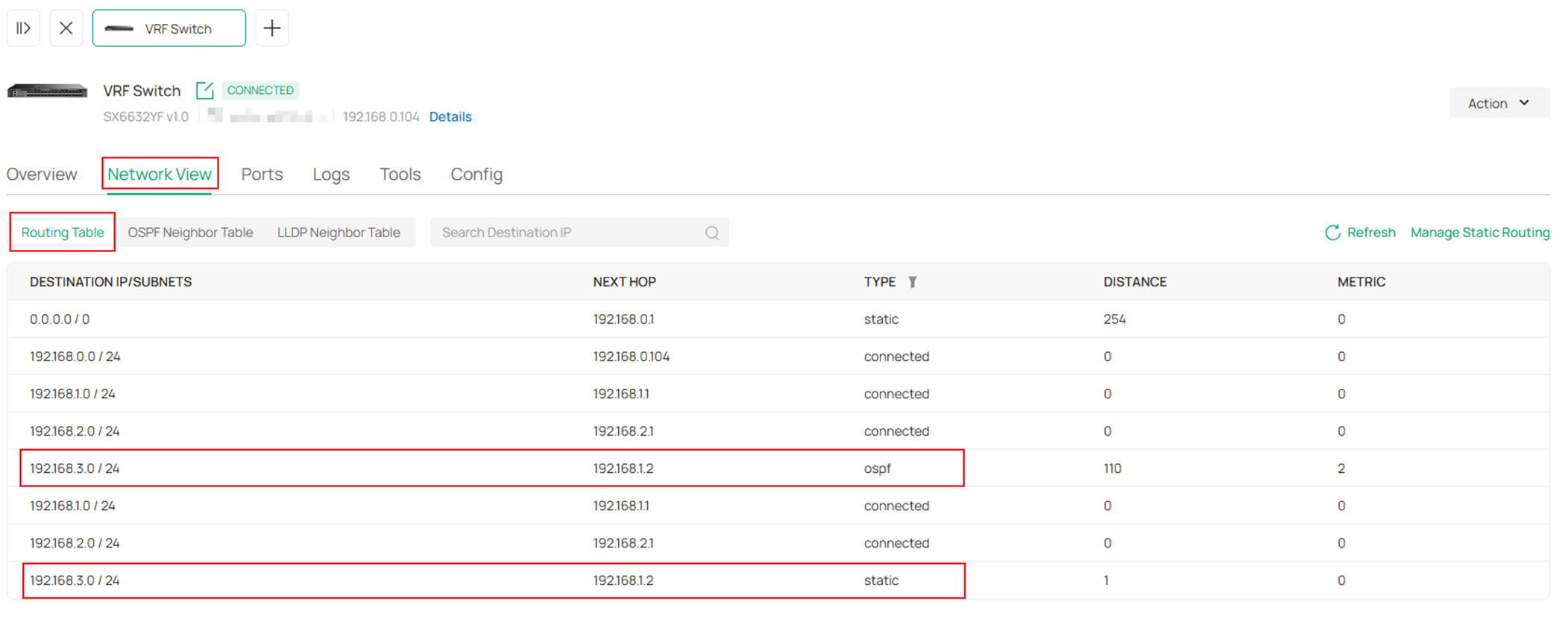Viewport: 1568px width, 640px height.
Task: Switch to the Overview tab
Action: click(42, 174)
